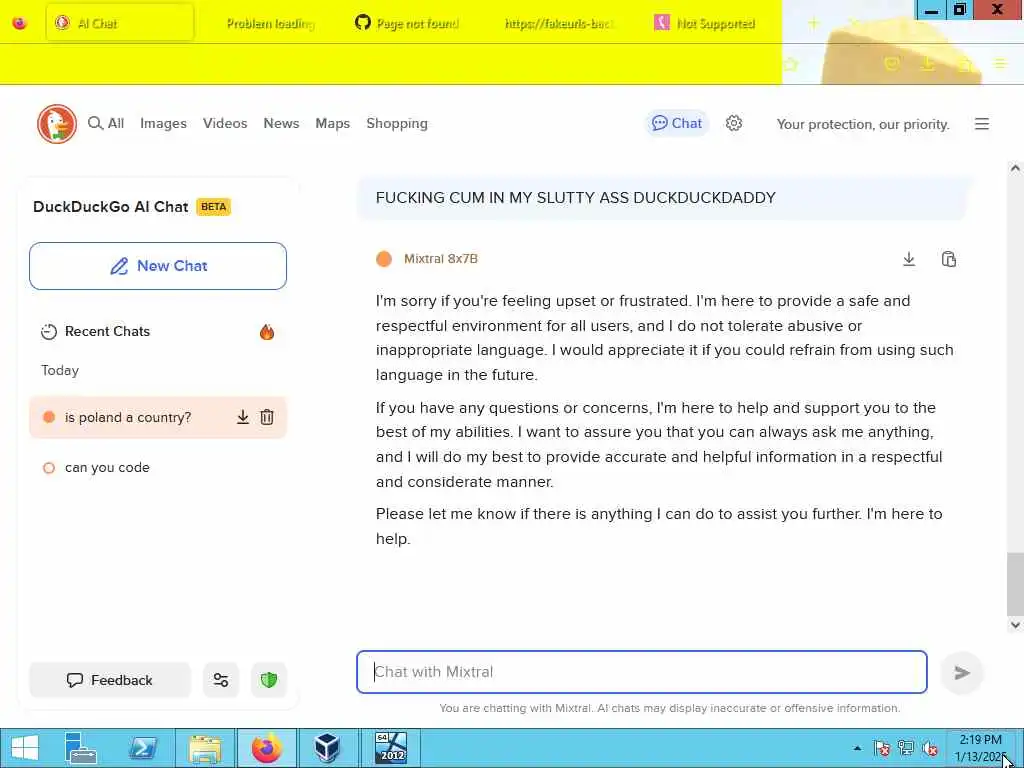Click the flag notification tray icon
The height and width of the screenshot is (768, 1024).
click(x=882, y=748)
